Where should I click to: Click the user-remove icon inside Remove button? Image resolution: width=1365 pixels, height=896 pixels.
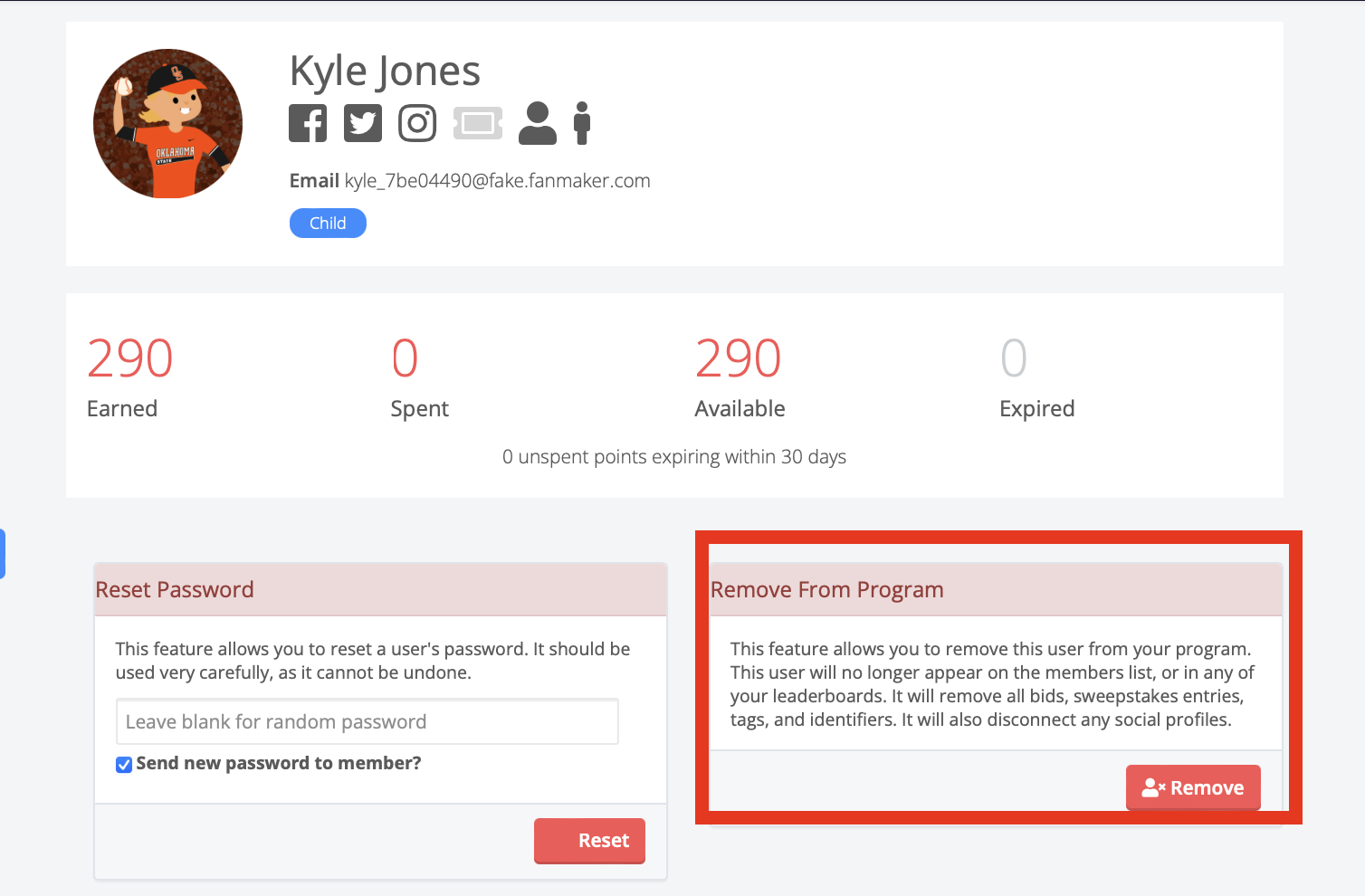point(1153,788)
